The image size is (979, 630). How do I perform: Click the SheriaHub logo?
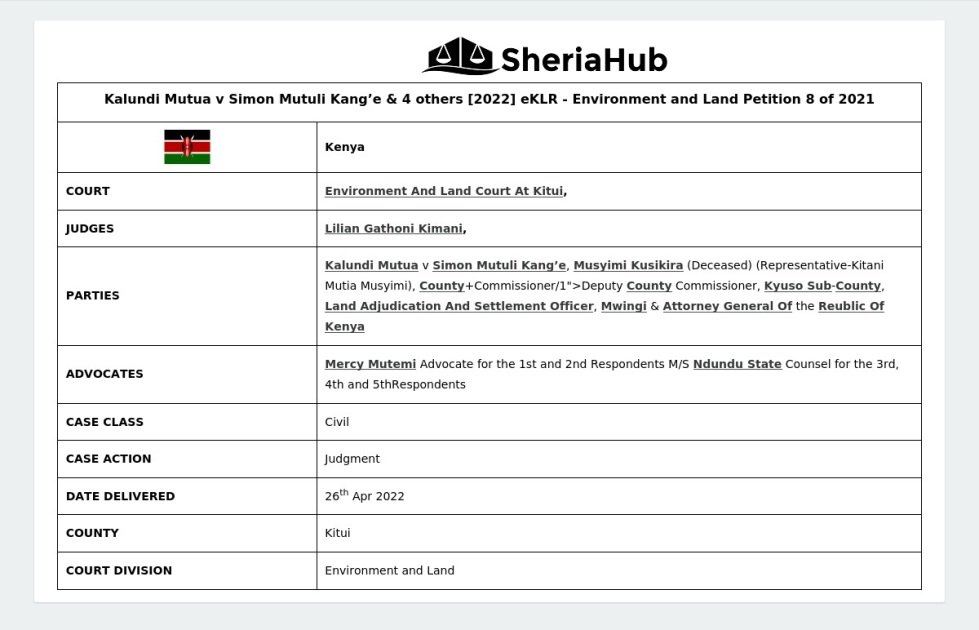click(545, 57)
